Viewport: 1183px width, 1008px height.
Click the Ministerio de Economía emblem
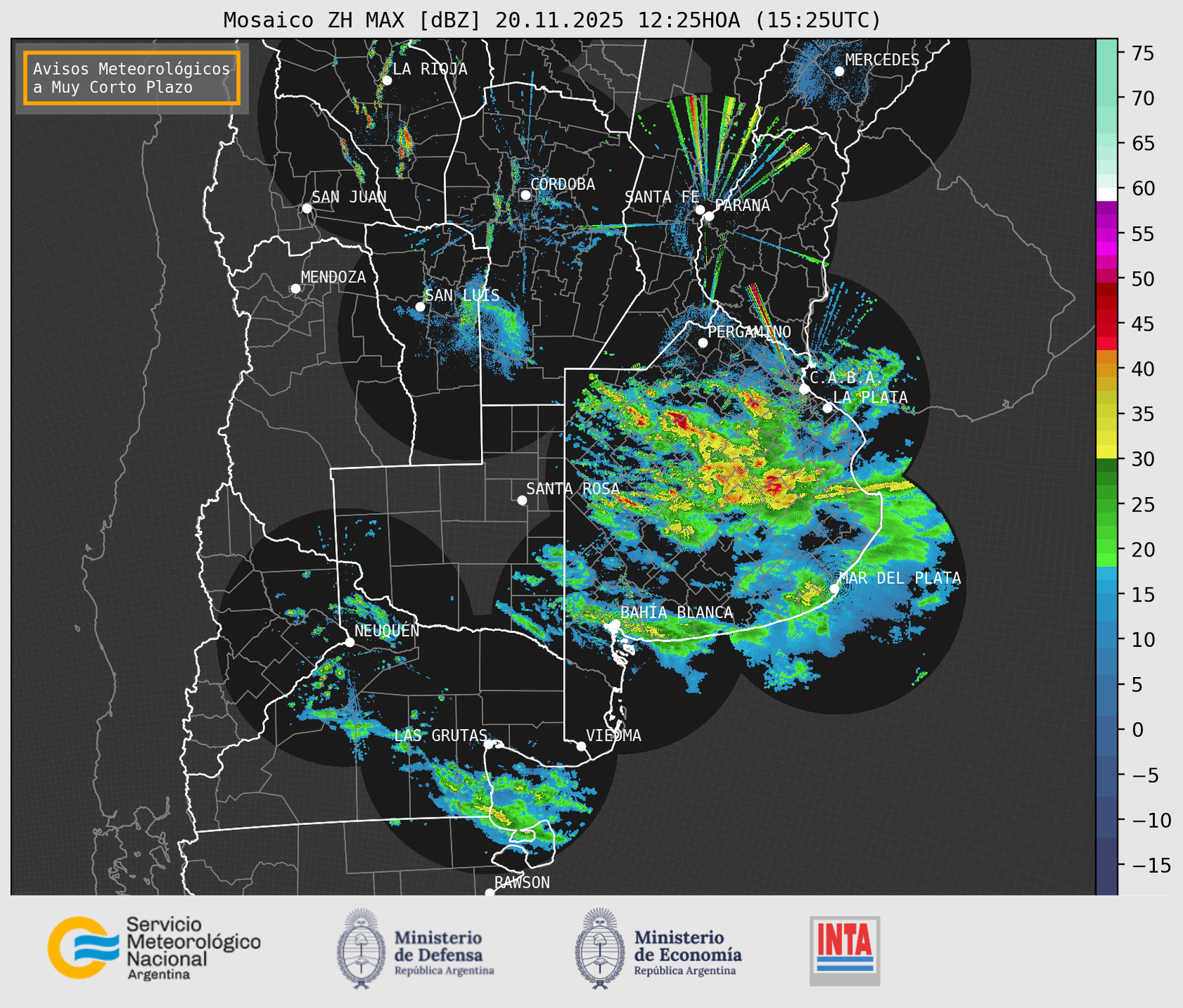600,948
